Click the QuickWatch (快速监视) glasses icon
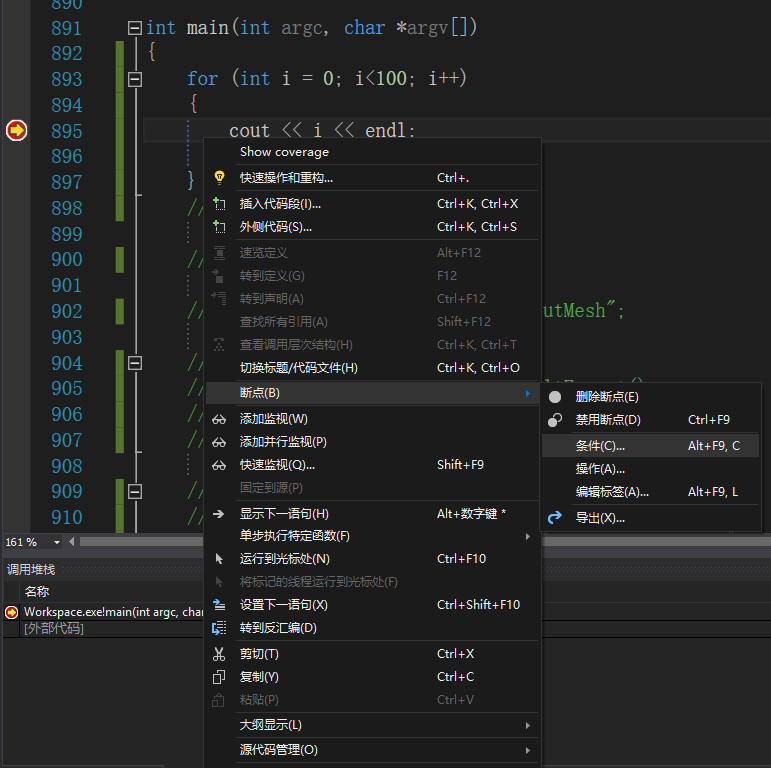The height and width of the screenshot is (768, 771). point(219,465)
